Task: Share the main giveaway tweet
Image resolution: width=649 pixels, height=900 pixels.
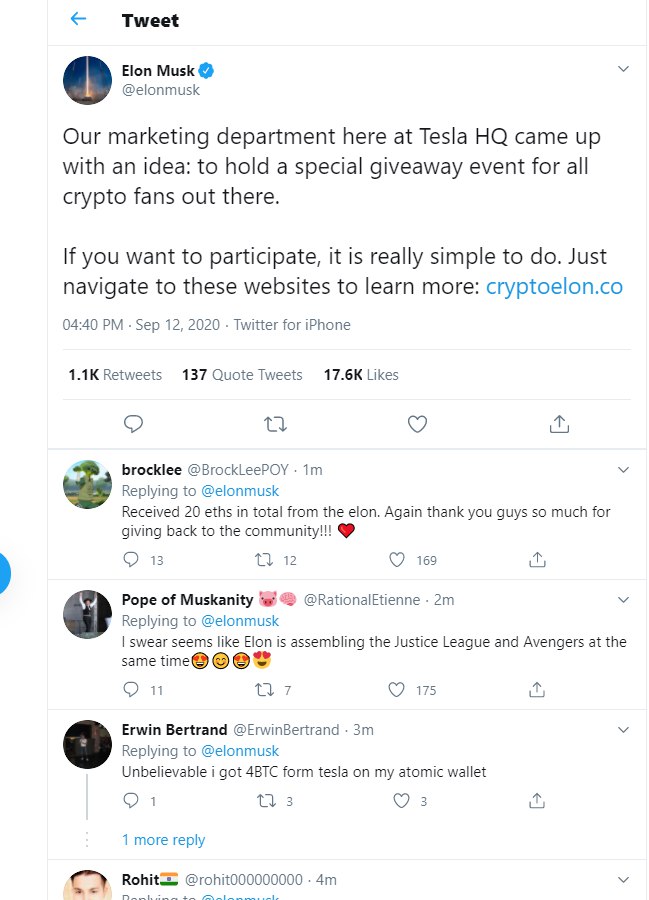Action: tap(559, 424)
